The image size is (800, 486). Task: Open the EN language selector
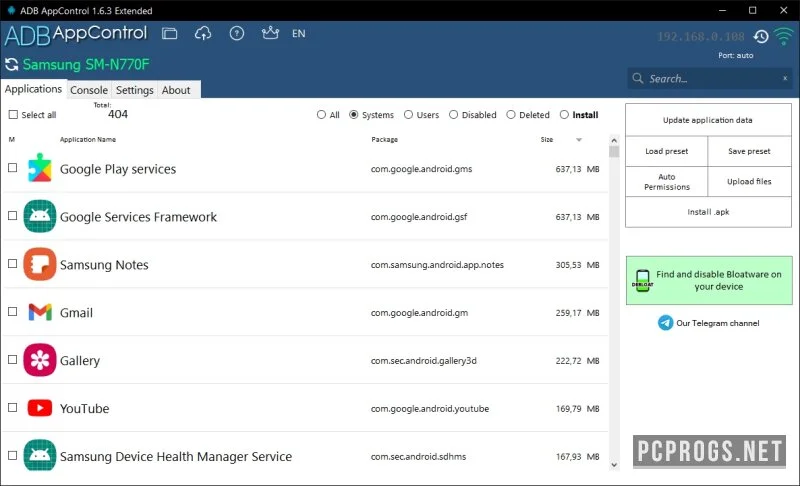tap(298, 34)
